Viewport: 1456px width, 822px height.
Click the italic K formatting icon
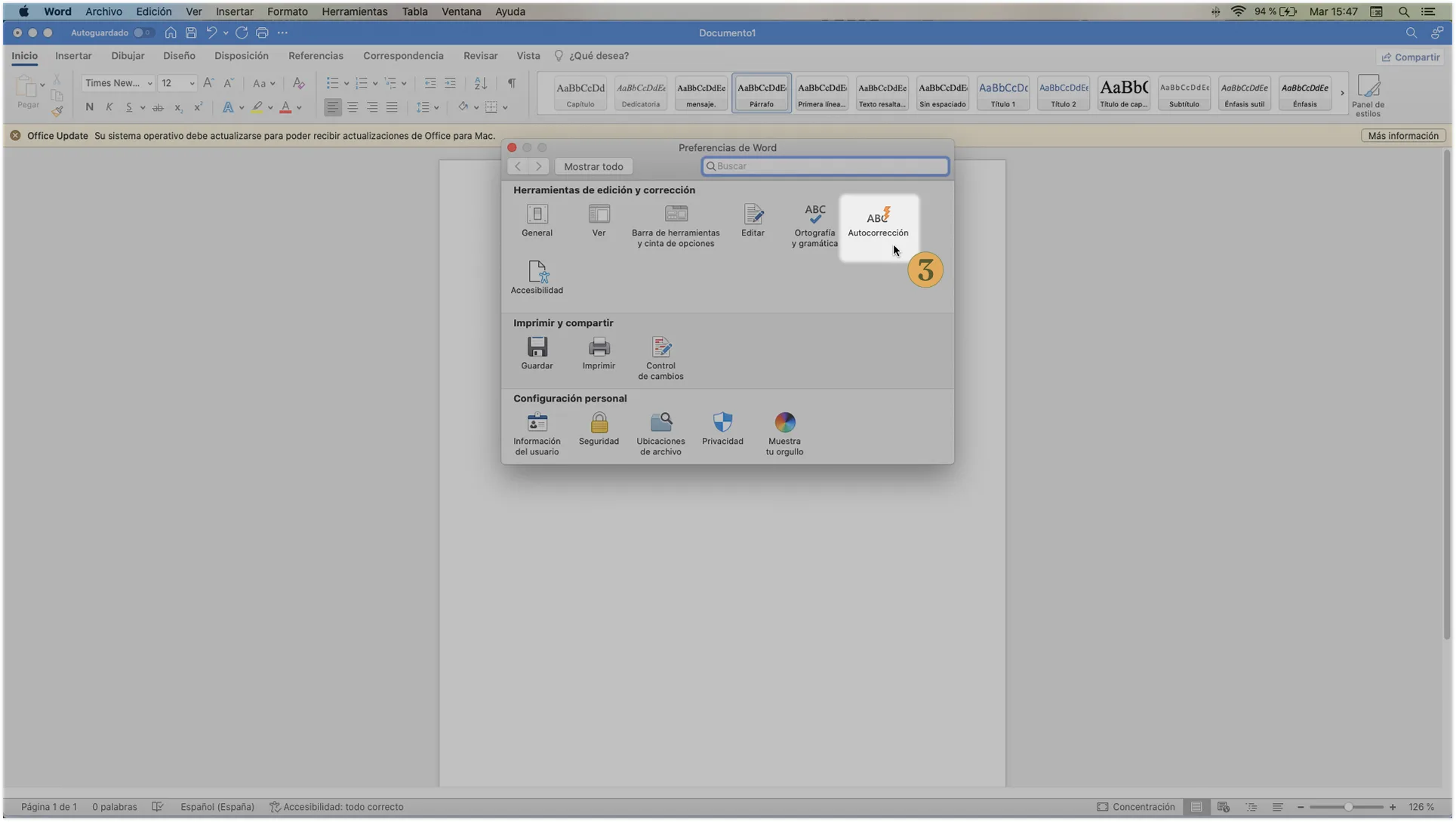[109, 107]
